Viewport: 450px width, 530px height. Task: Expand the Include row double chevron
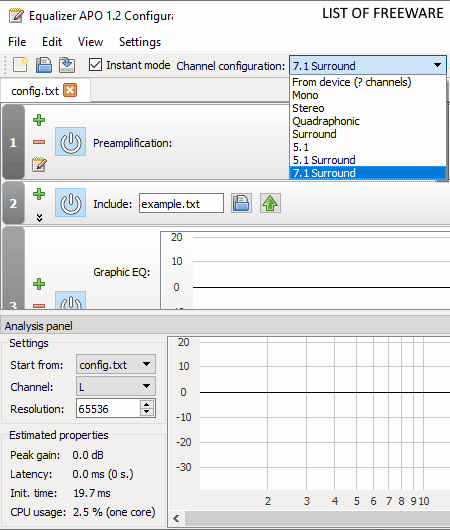click(x=39, y=218)
